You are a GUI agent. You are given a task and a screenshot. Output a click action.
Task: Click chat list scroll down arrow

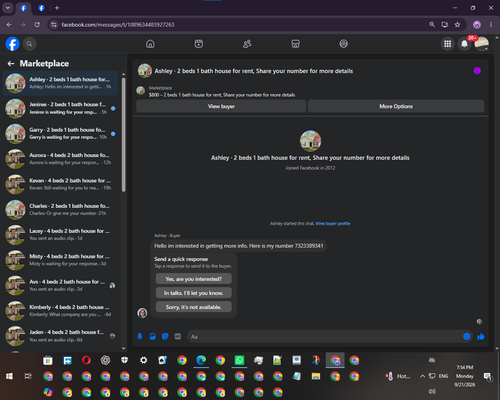124,349
